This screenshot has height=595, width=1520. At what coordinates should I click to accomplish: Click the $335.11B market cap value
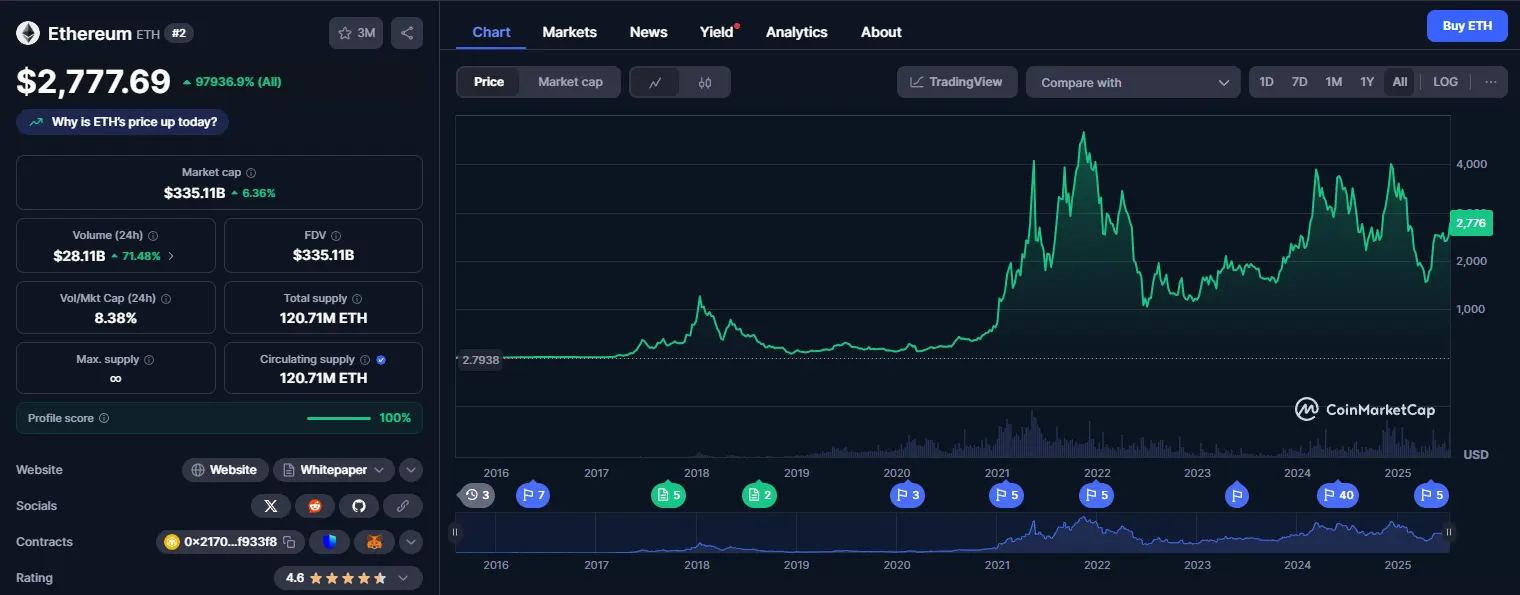(x=195, y=193)
